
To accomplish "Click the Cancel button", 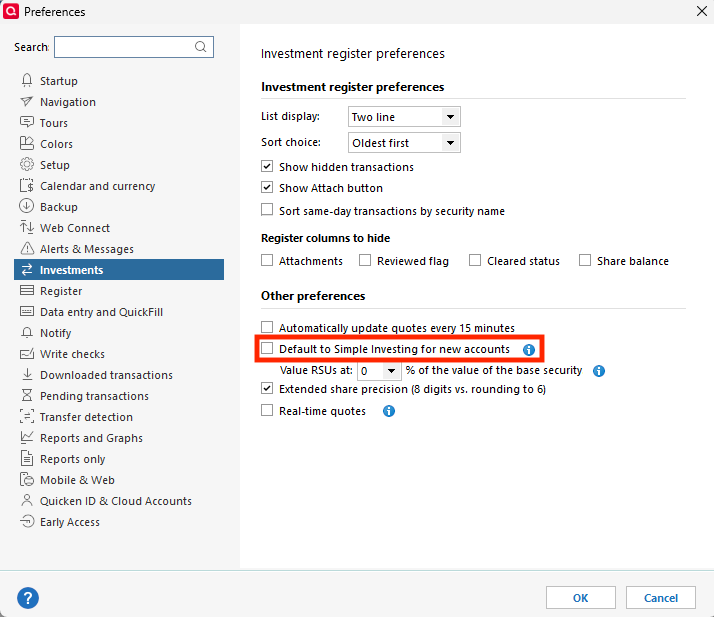I will click(661, 597).
